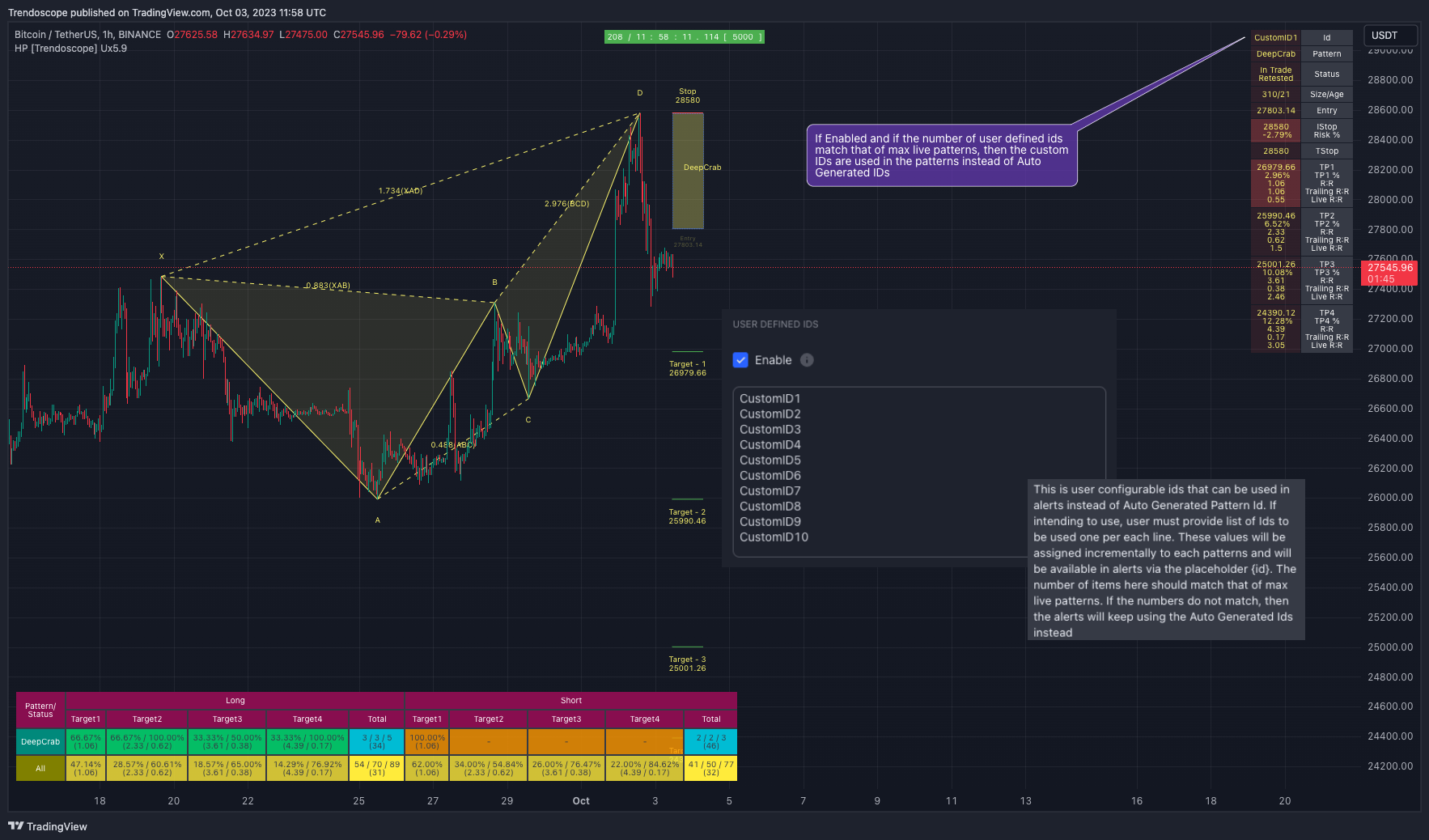Click the point D label at pattern peak
1429x840 pixels.
pos(640,93)
